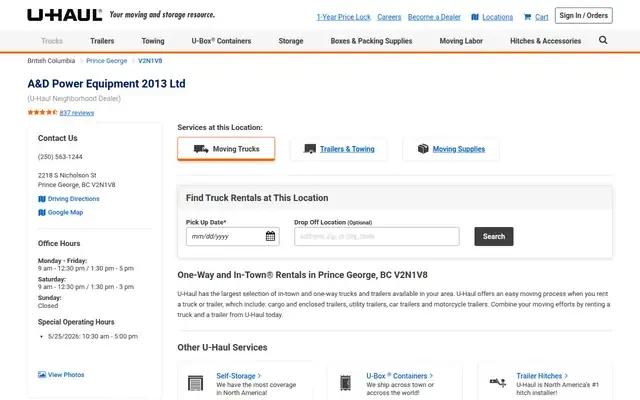This screenshot has width=640, height=400.
Task: Open the Driving Directions link
Action: coord(73,199)
